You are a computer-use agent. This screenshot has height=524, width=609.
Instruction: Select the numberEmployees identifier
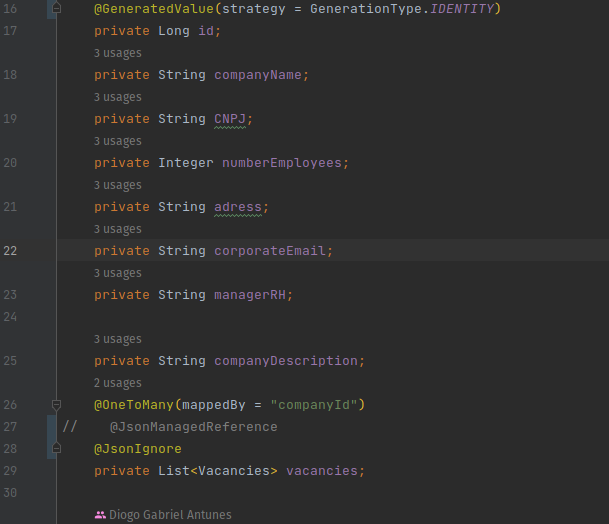coord(282,163)
